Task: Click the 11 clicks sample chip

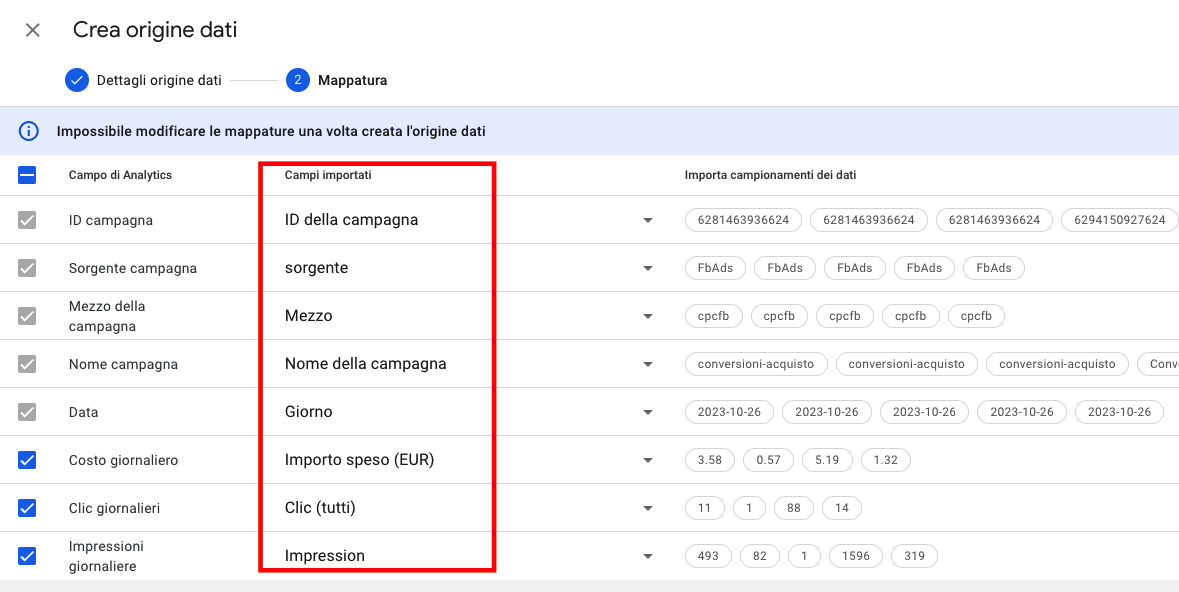Action: [x=705, y=509]
